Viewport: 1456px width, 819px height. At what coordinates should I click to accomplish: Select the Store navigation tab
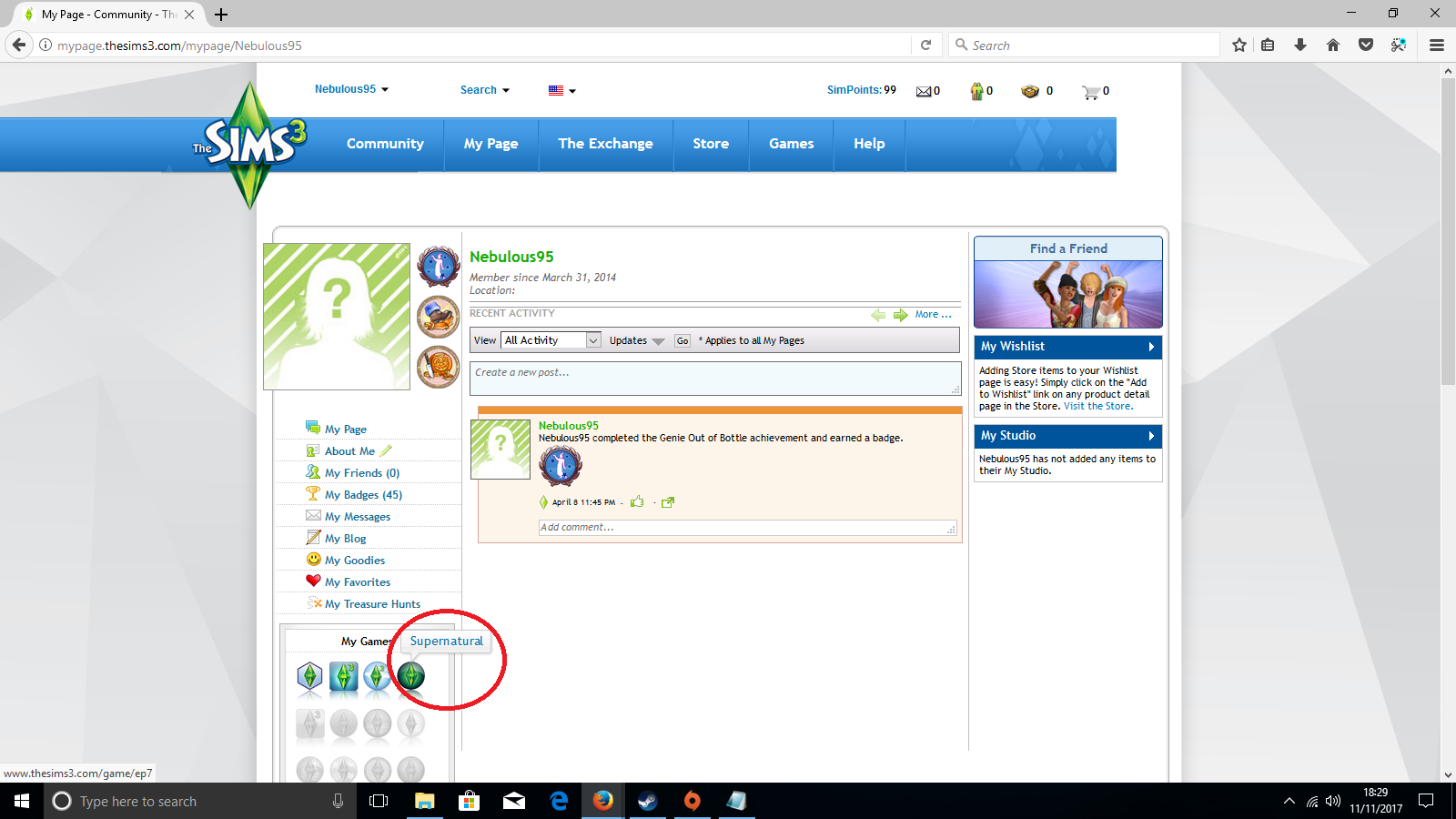coord(711,144)
